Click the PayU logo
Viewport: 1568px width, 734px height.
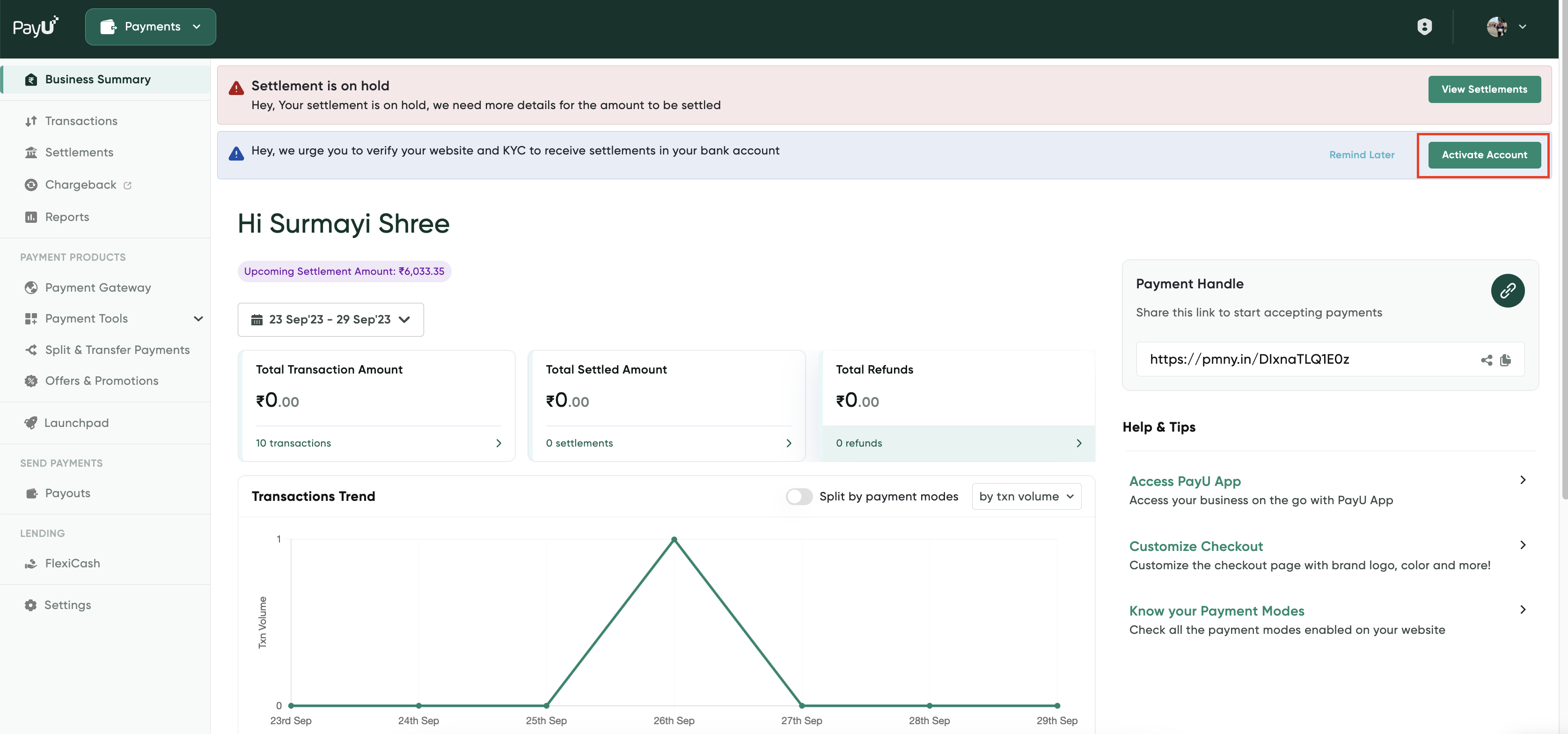[35, 27]
